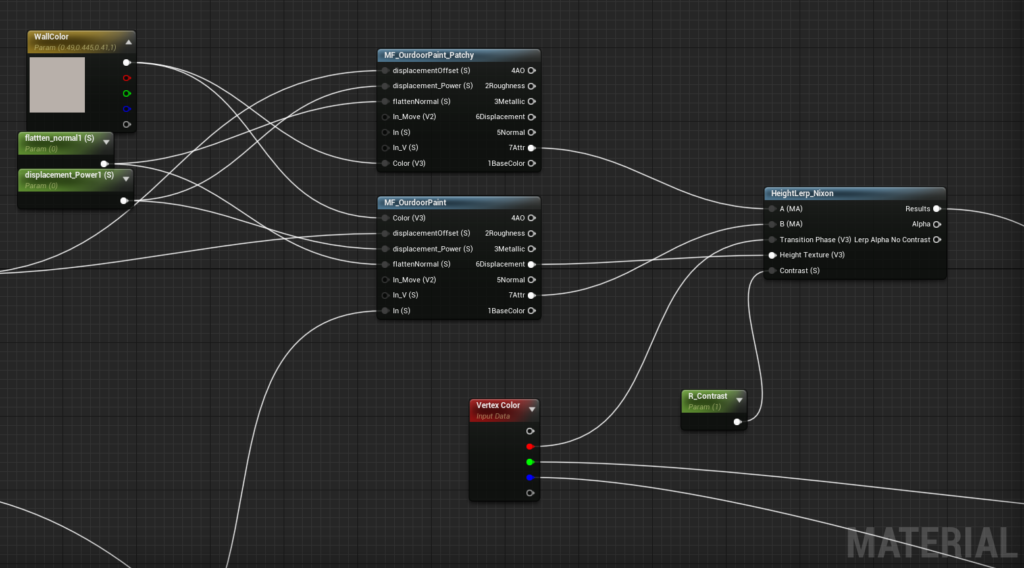
Task: Click the 6Displacement output pin on MF_OurdoorPaint
Action: [x=531, y=264]
